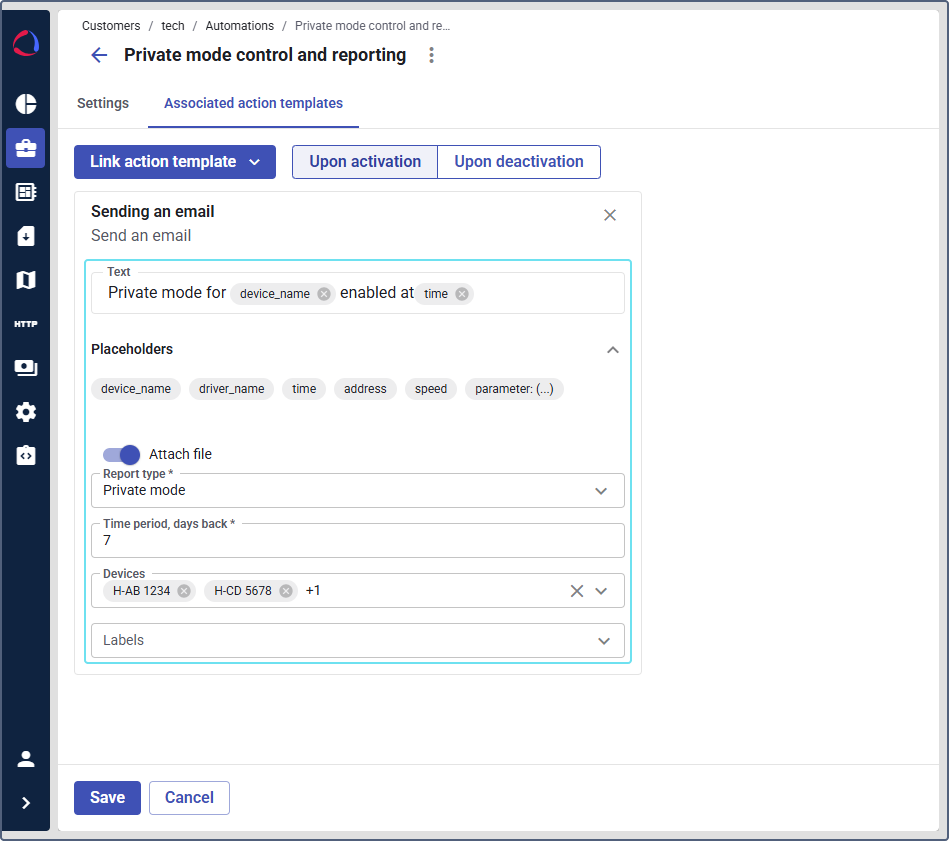Collapse the Placeholders section
Screen dimensions: 949x841
tap(613, 350)
